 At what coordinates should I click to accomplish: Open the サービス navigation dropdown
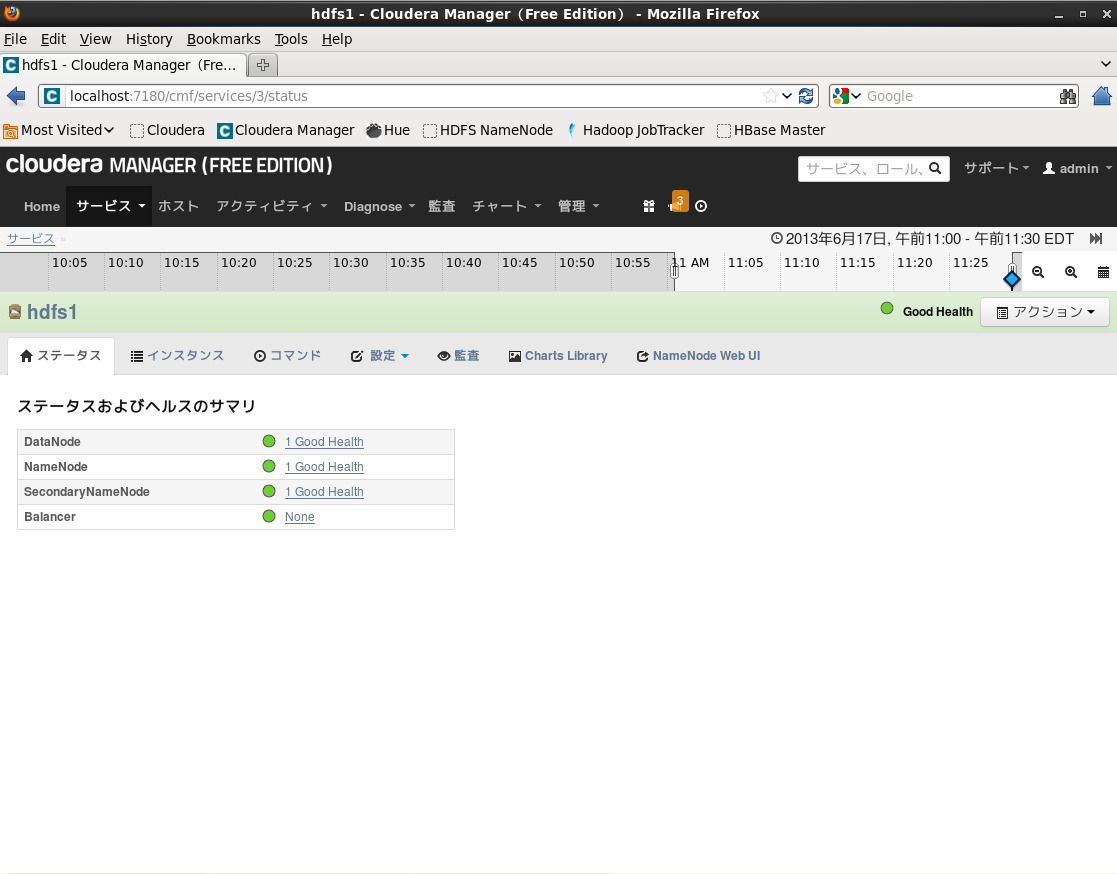click(110, 206)
